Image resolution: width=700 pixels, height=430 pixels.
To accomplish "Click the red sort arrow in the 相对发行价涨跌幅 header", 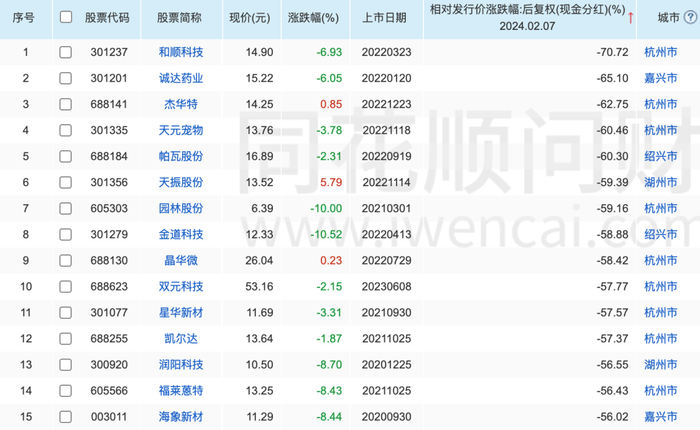I will coord(630,18).
